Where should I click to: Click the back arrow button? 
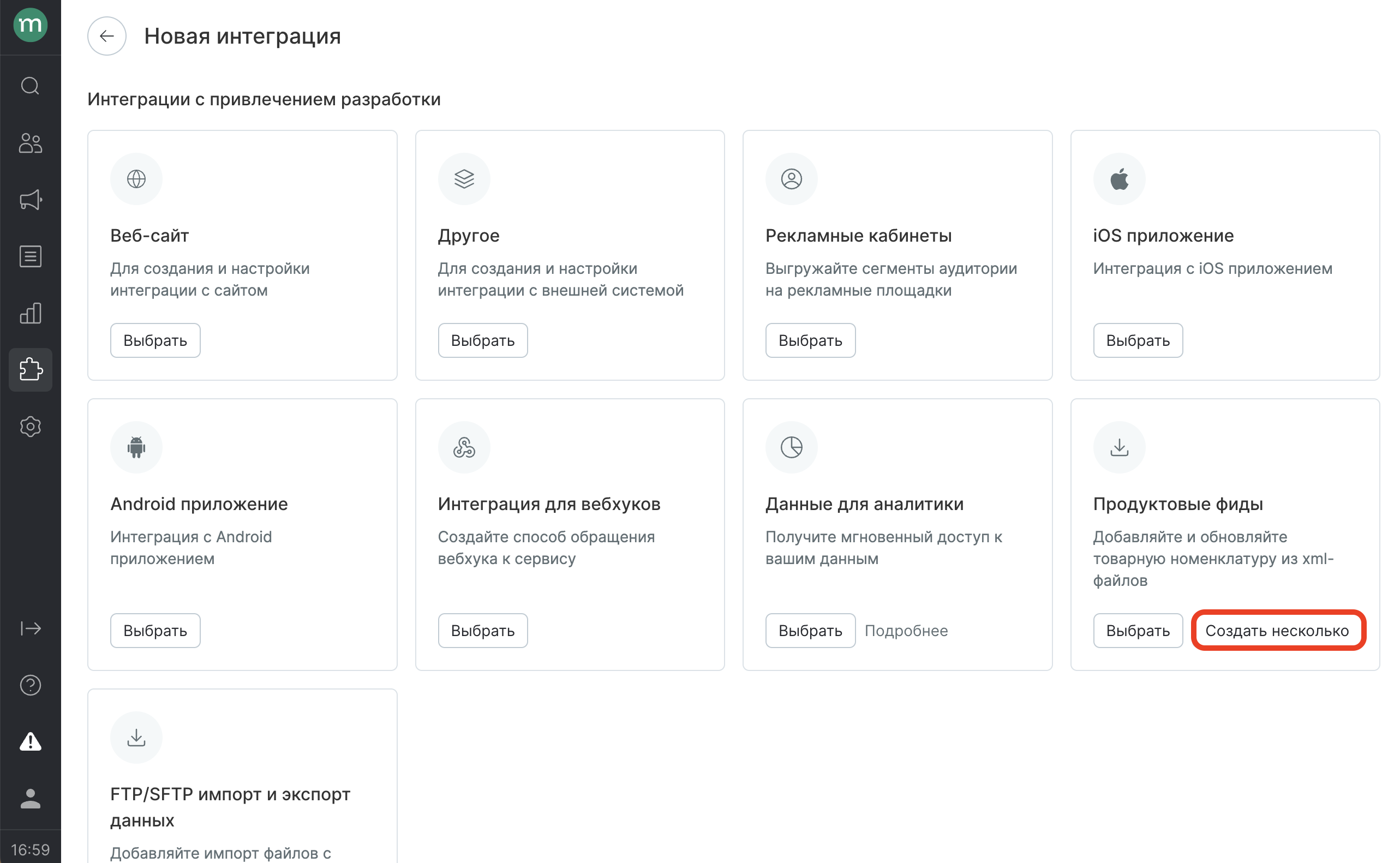click(x=107, y=36)
